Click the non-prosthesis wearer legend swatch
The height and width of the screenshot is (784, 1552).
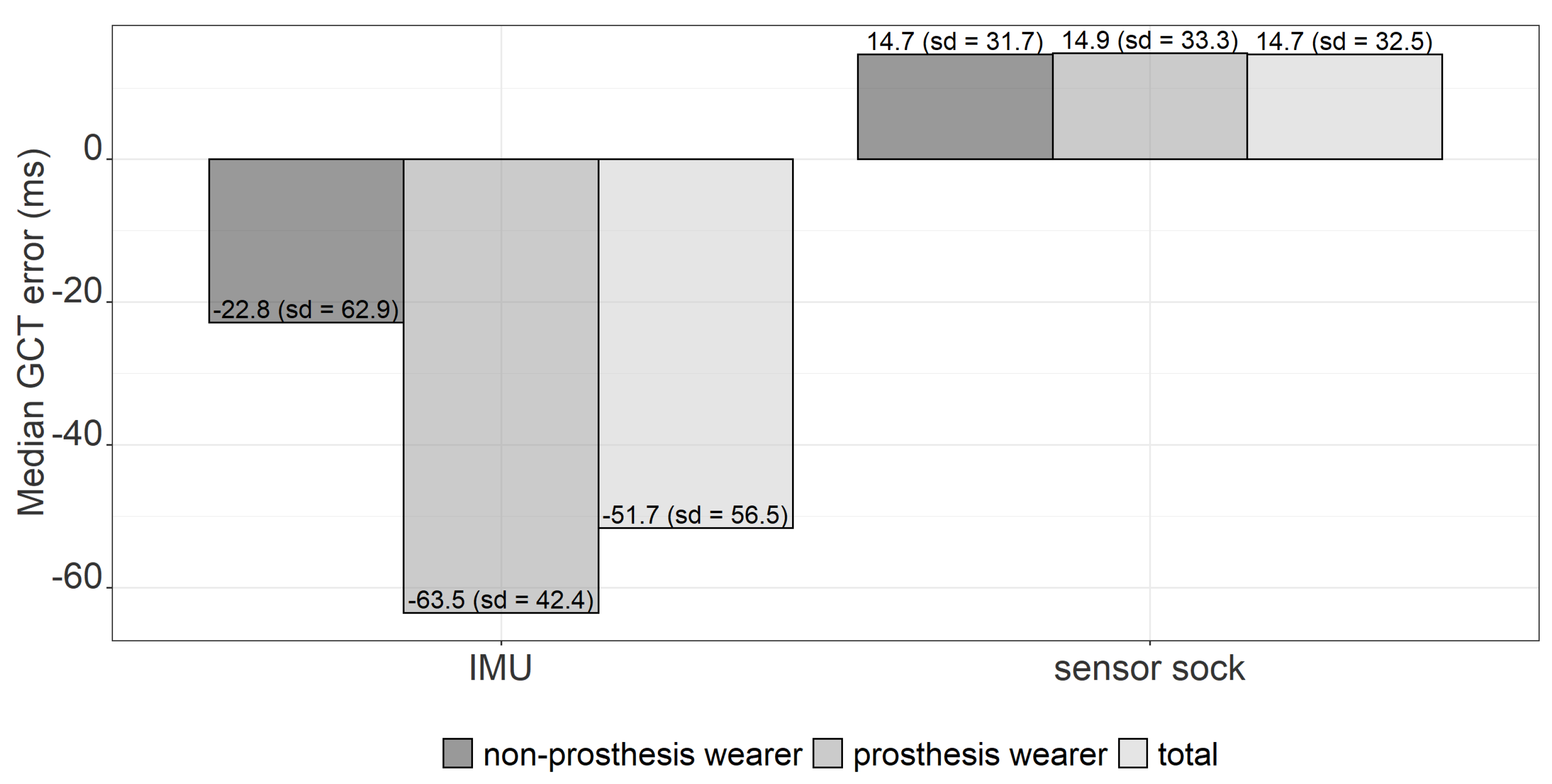[x=457, y=753]
